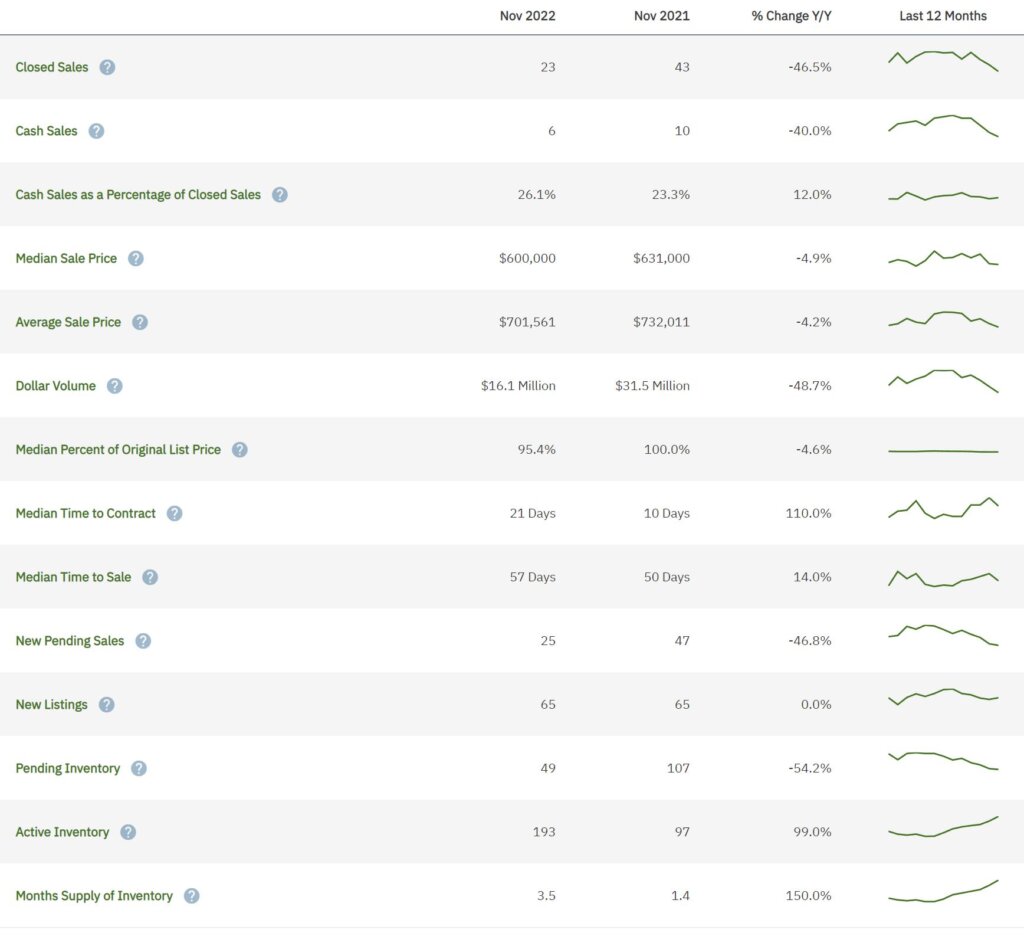The width and height of the screenshot is (1024, 936).
Task: Open Average Sale Price metric
Action: 68,322
